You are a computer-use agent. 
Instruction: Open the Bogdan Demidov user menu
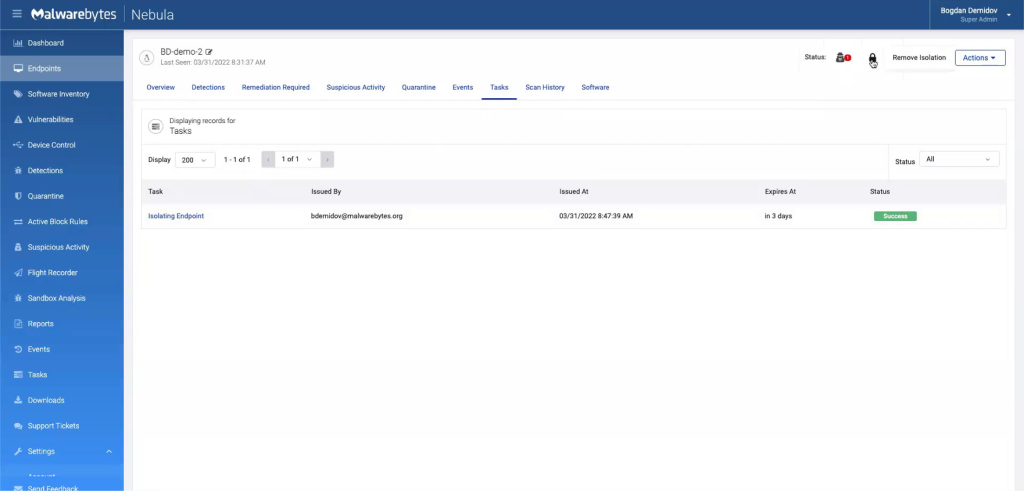976,14
